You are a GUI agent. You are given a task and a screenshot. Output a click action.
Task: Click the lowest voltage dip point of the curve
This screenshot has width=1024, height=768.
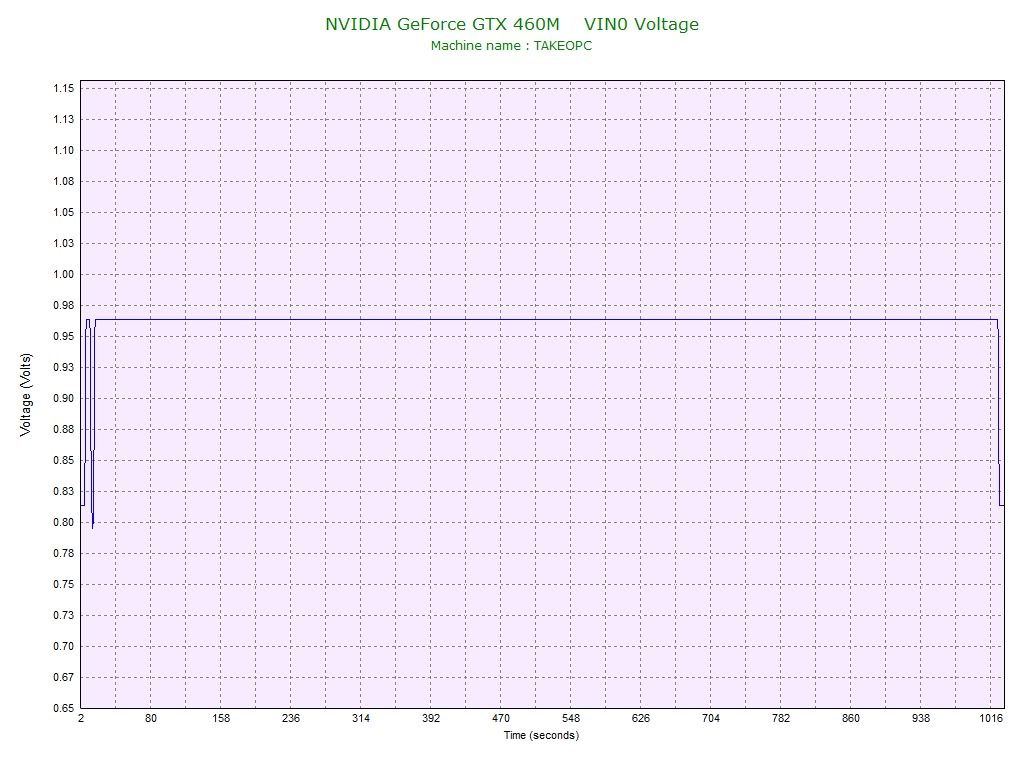(x=93, y=527)
